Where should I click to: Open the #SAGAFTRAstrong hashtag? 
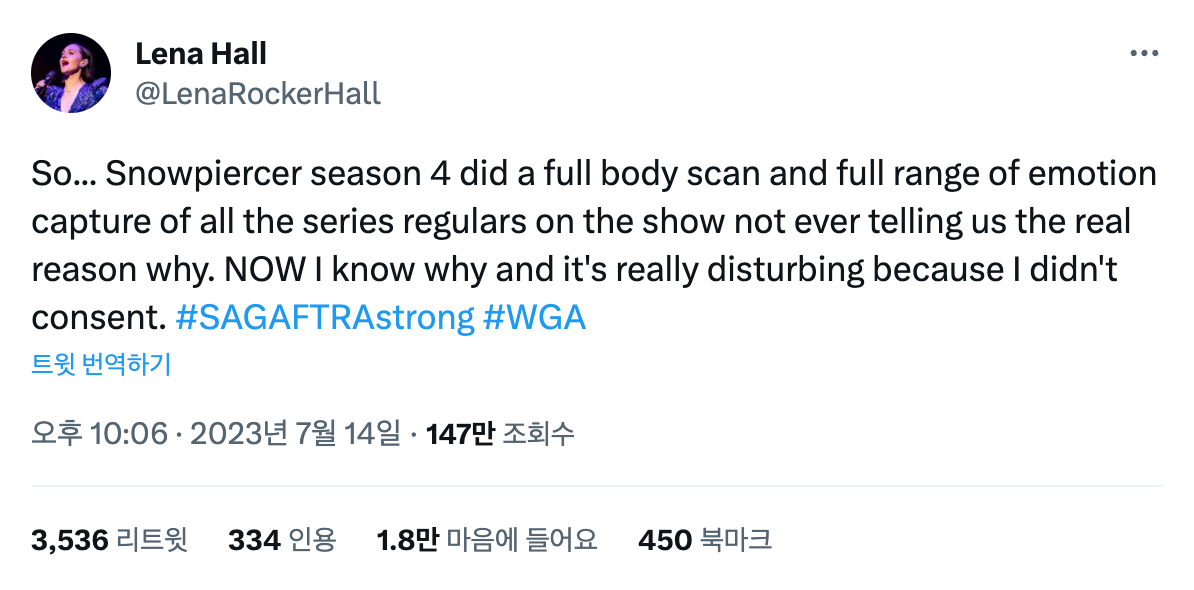click(324, 318)
